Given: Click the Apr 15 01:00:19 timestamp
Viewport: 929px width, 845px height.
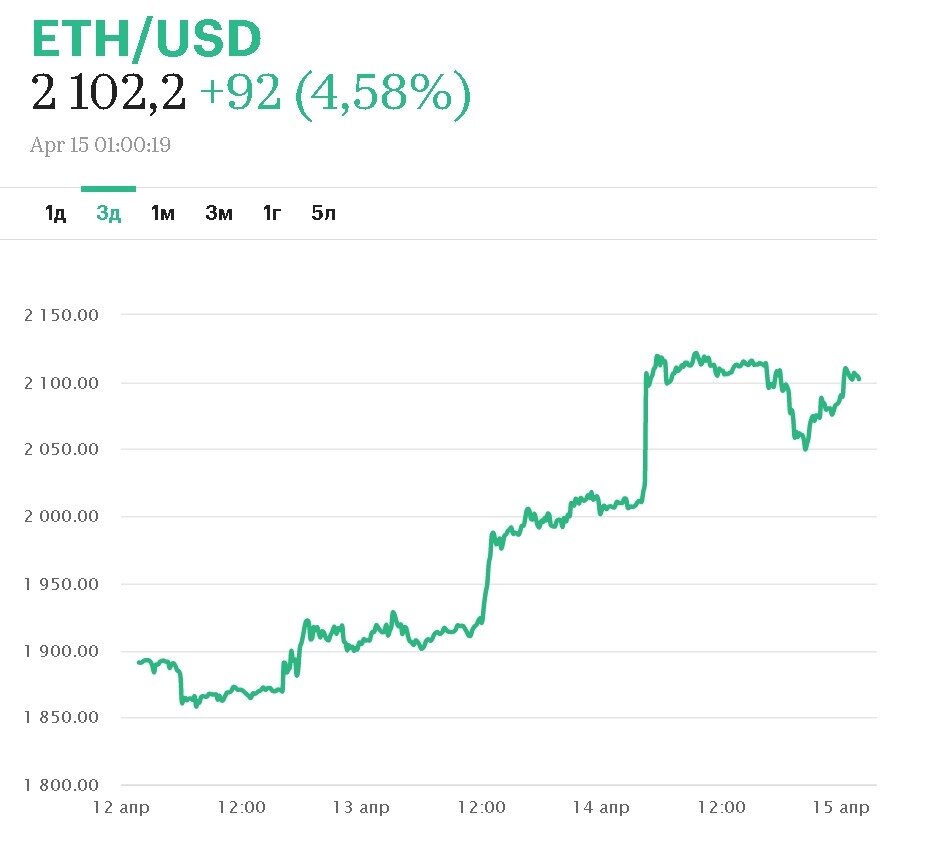Looking at the screenshot, I should point(100,145).
